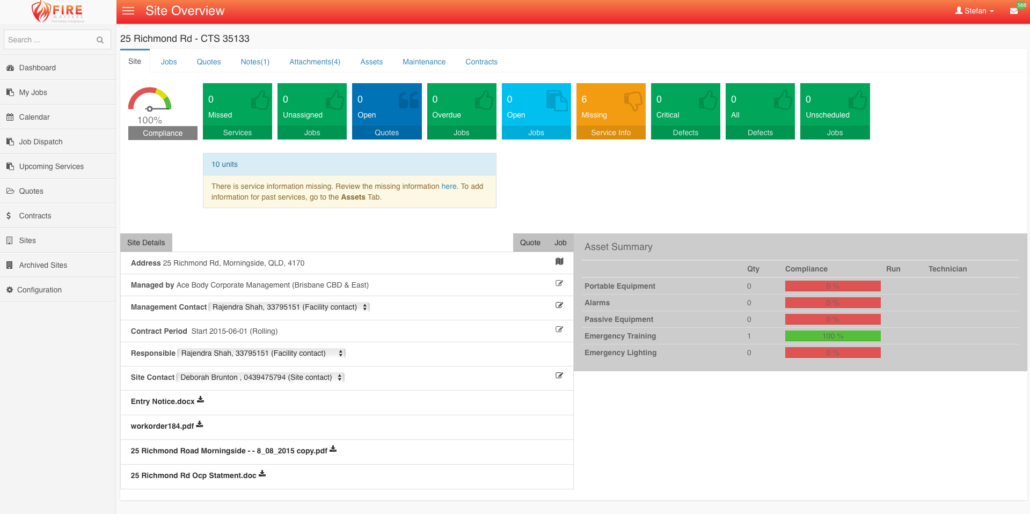1030x514 pixels.
Task: Open the mail notifications icon
Action: point(1013,11)
